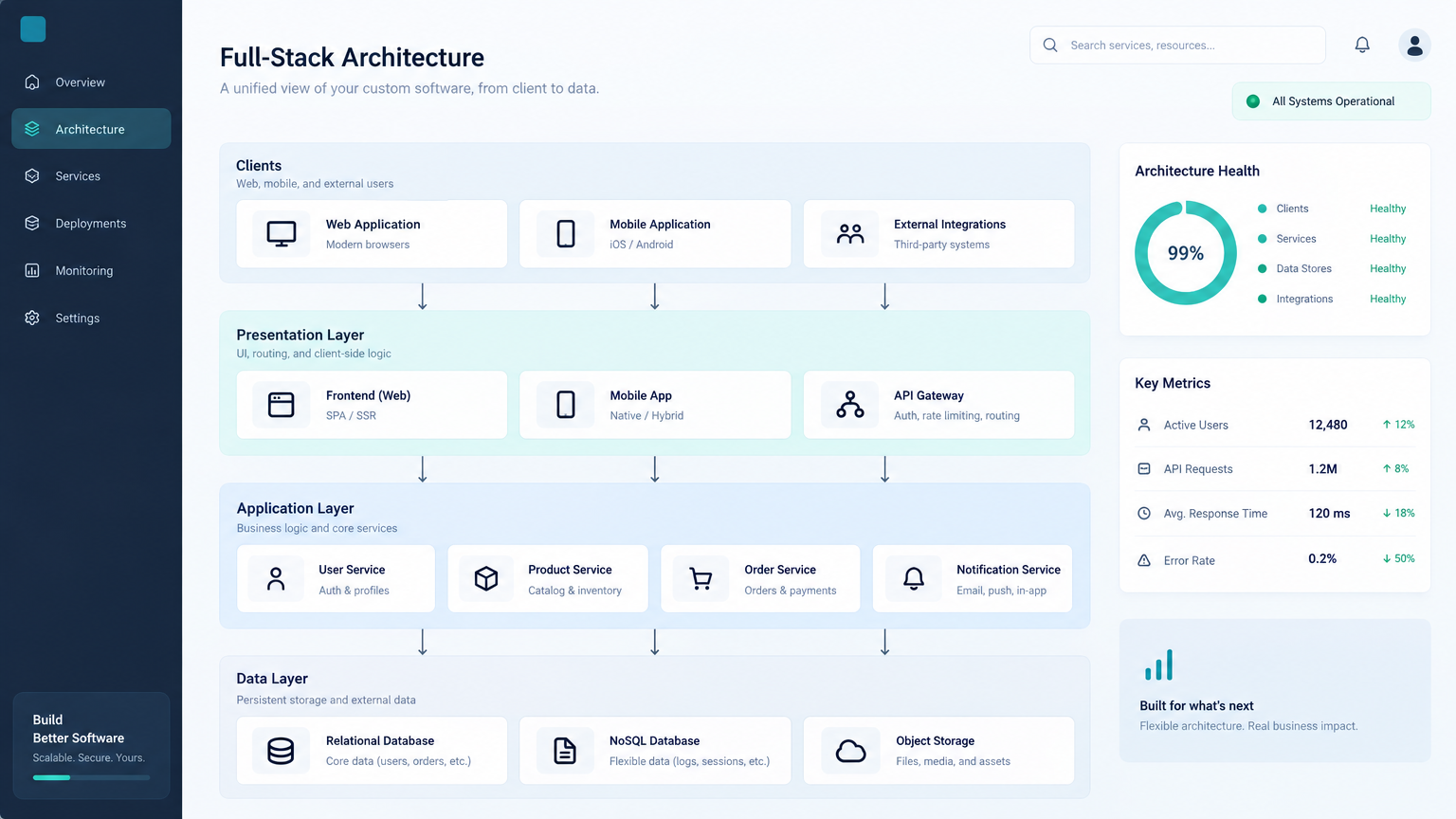
Task: Click the Overview home icon
Action: [x=32, y=82]
